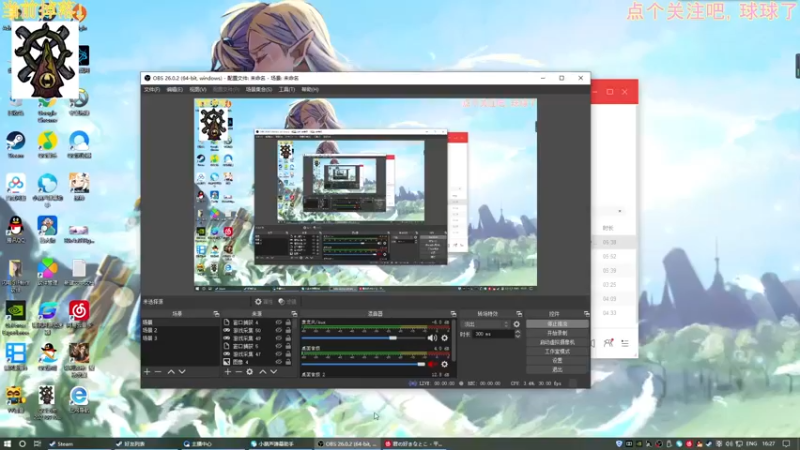Open 设置 in Controls dock
The image size is (800, 450).
[557, 360]
